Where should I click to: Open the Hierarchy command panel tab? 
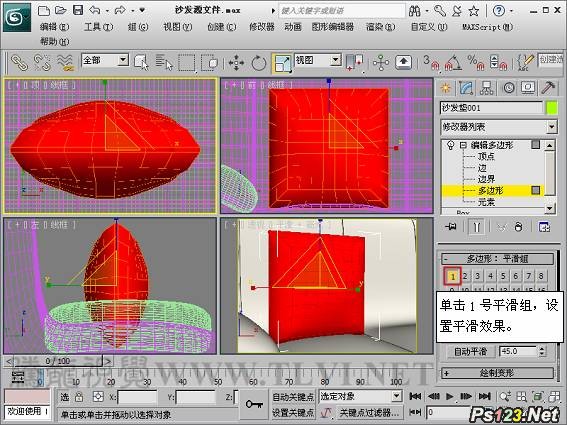tap(487, 88)
